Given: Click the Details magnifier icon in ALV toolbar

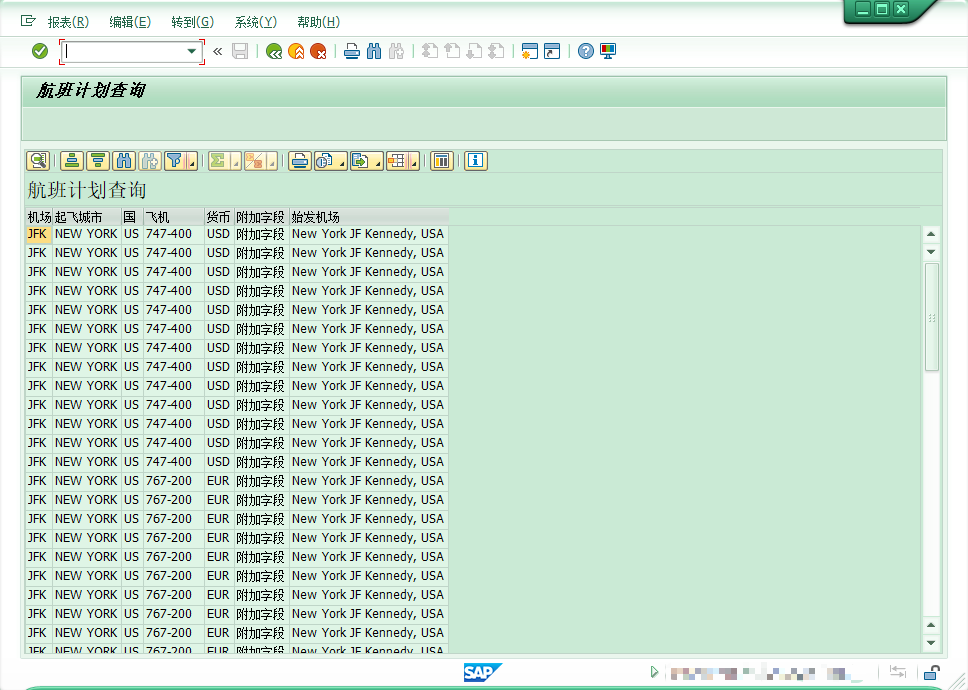Looking at the screenshot, I should tap(38, 160).
